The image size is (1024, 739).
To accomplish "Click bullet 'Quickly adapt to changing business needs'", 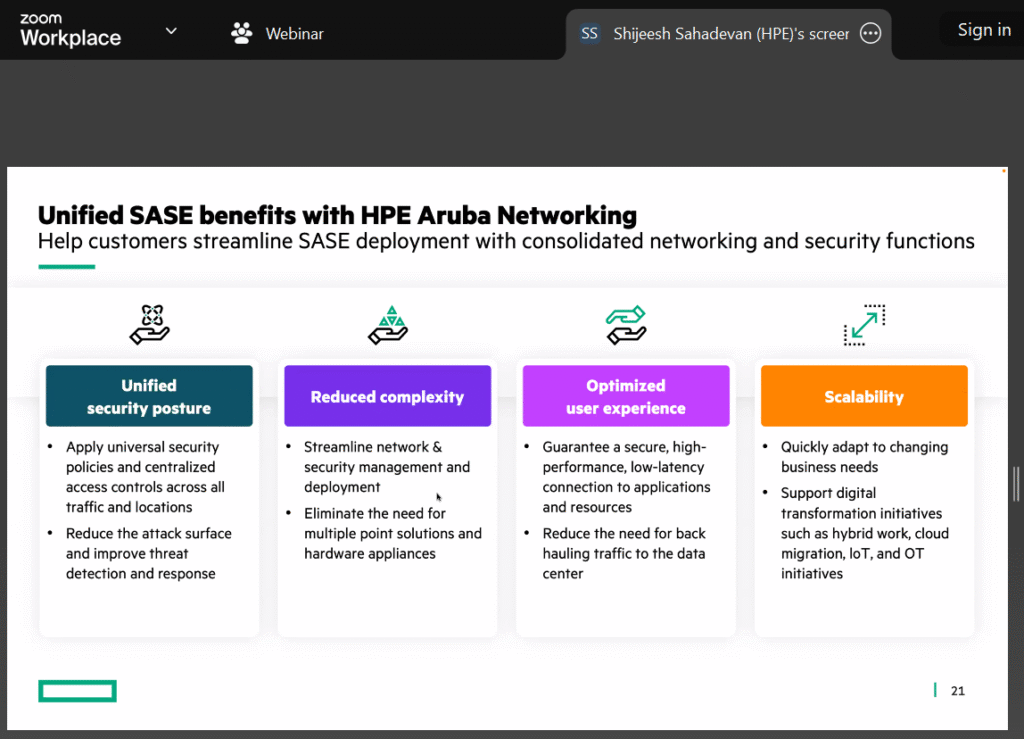I will point(864,457).
